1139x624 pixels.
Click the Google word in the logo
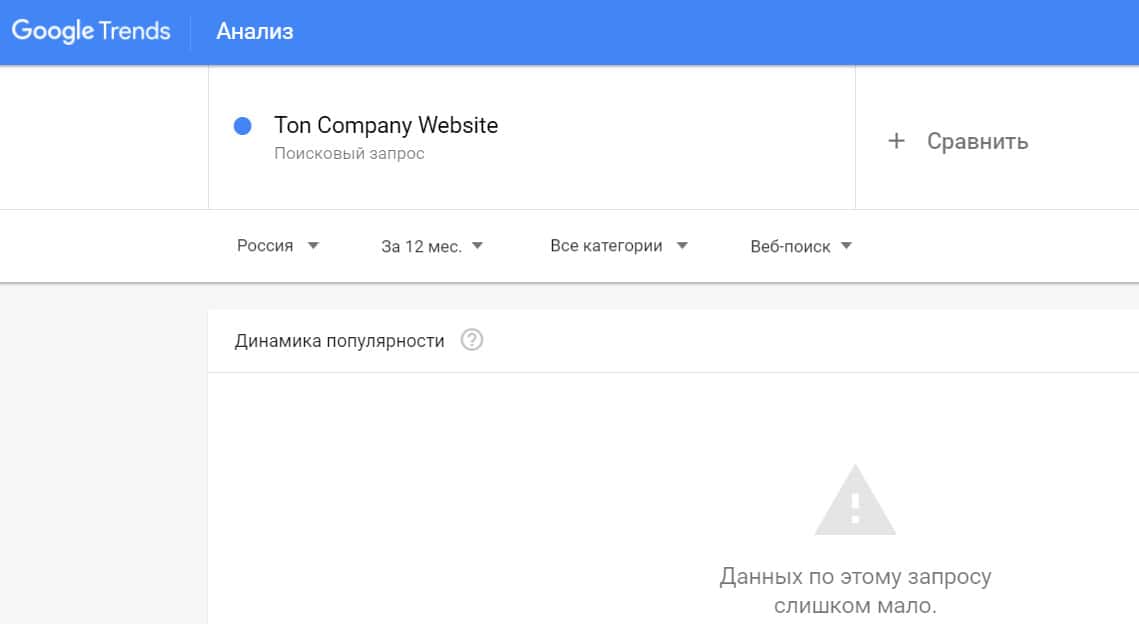[52, 31]
